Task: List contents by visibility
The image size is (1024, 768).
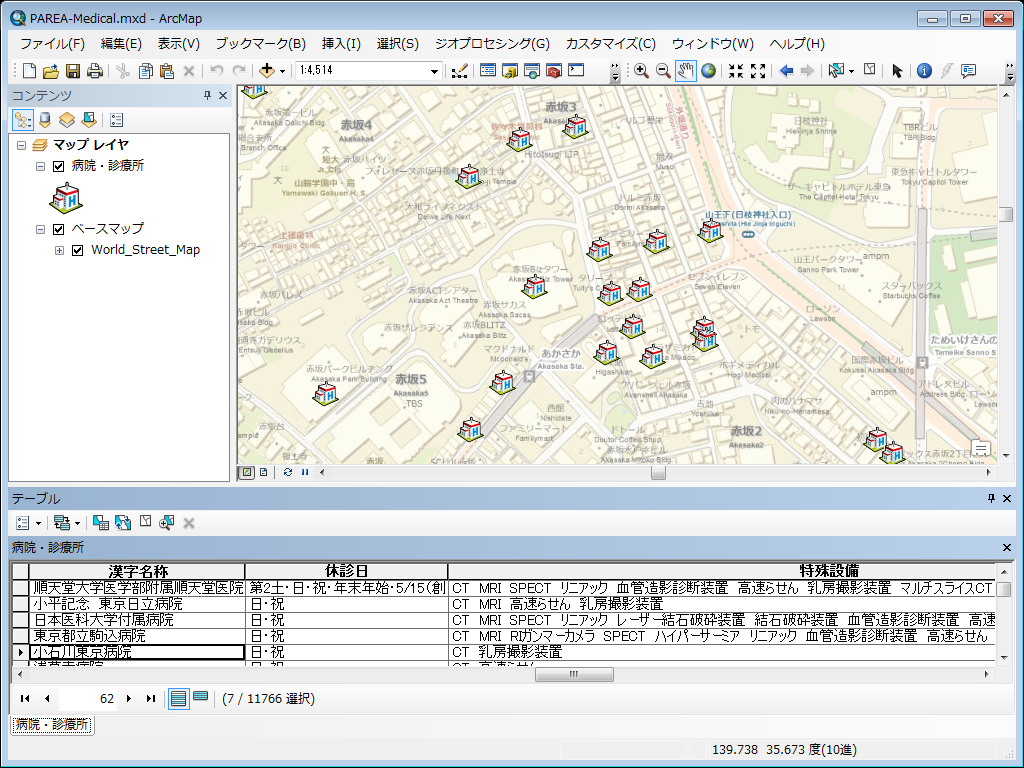Action: coord(67,120)
